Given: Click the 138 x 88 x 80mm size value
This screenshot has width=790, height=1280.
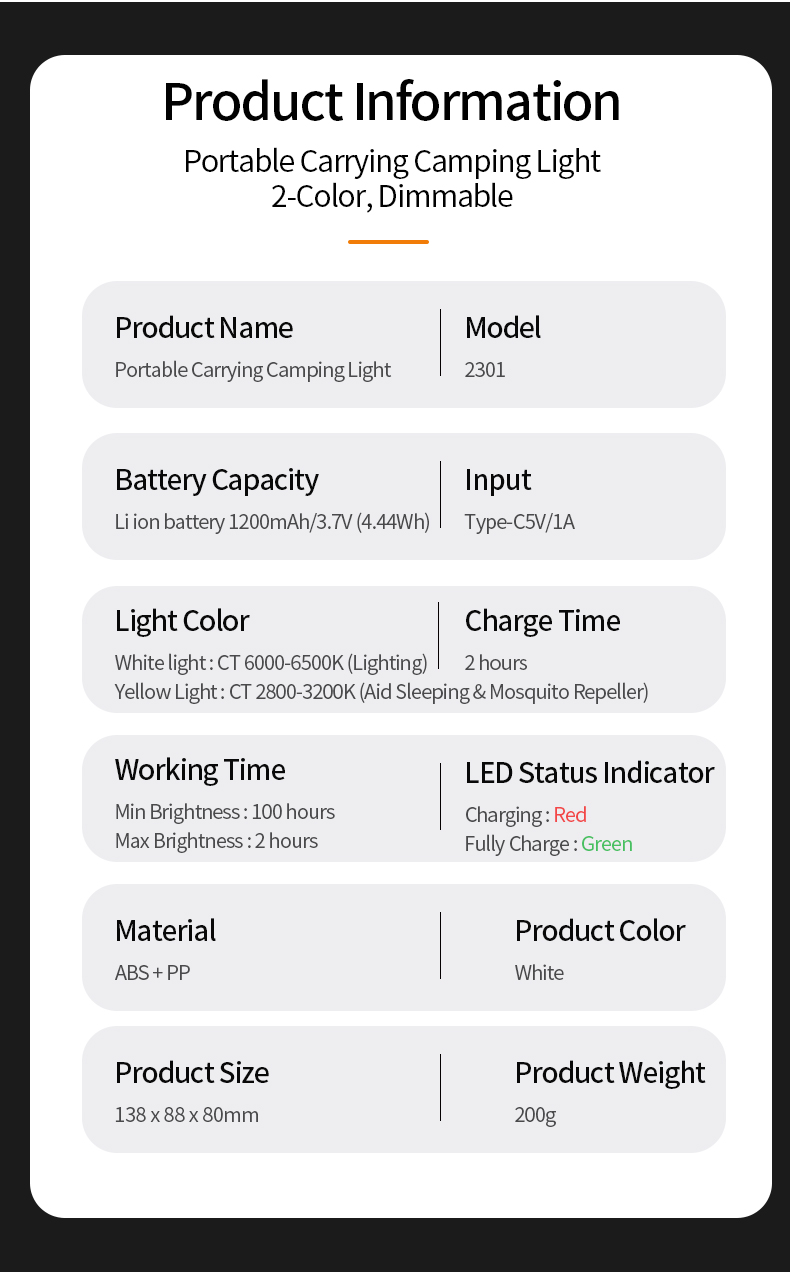Looking at the screenshot, I should tap(187, 1115).
